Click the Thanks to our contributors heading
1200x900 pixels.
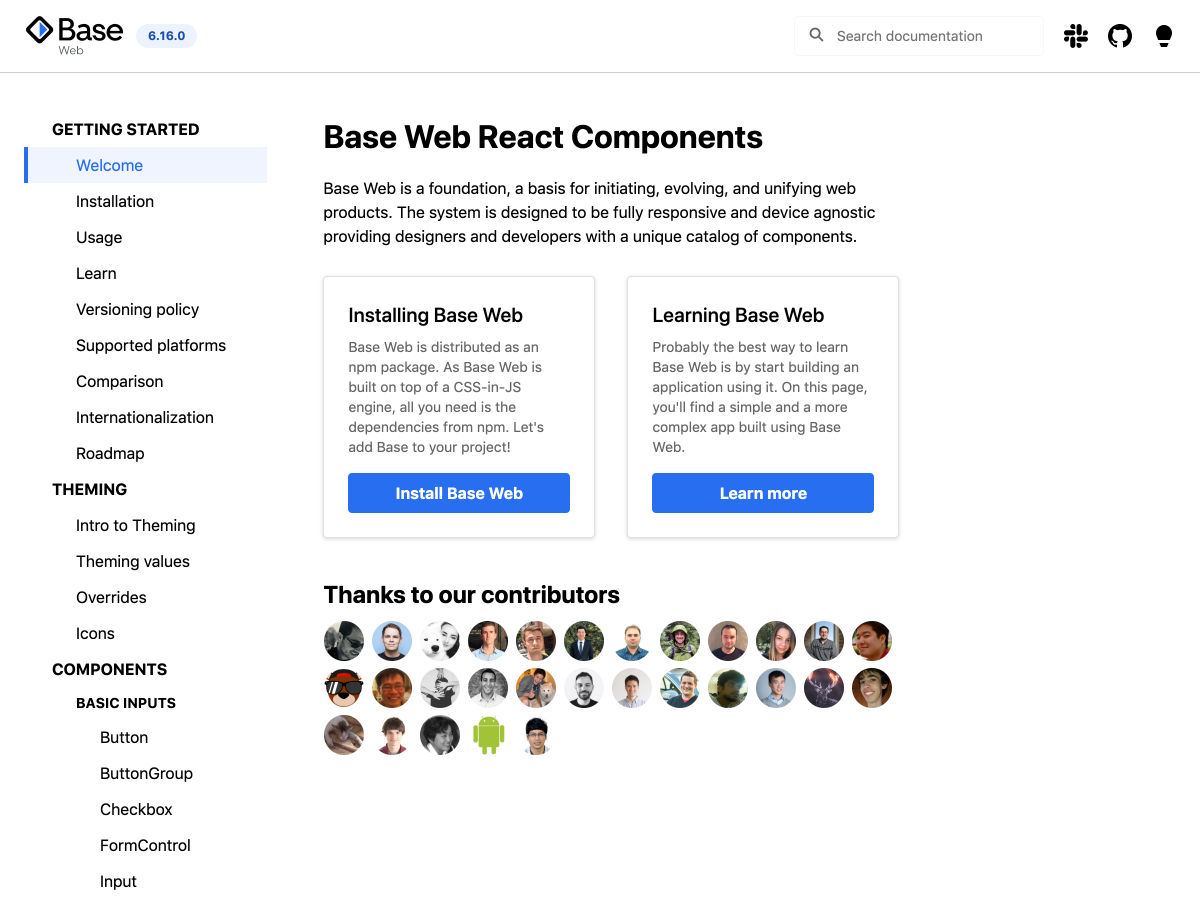click(471, 595)
